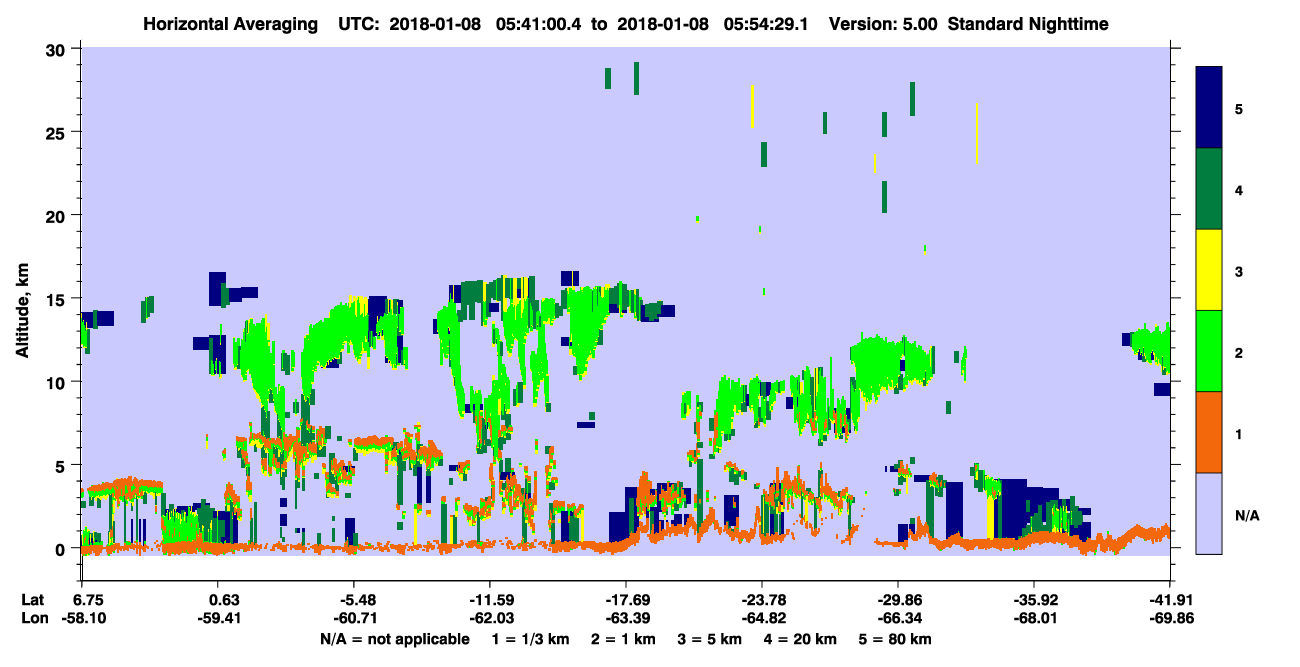The image size is (1300, 667).
Task: Click legend text '5 = 80 km'
Action: 894,639
